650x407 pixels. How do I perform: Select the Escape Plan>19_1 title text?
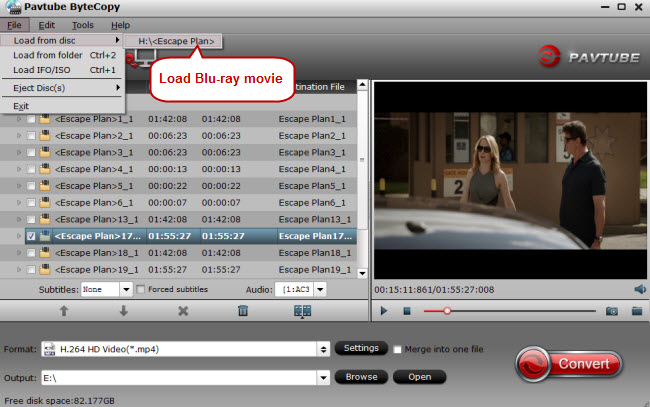tap(97, 269)
